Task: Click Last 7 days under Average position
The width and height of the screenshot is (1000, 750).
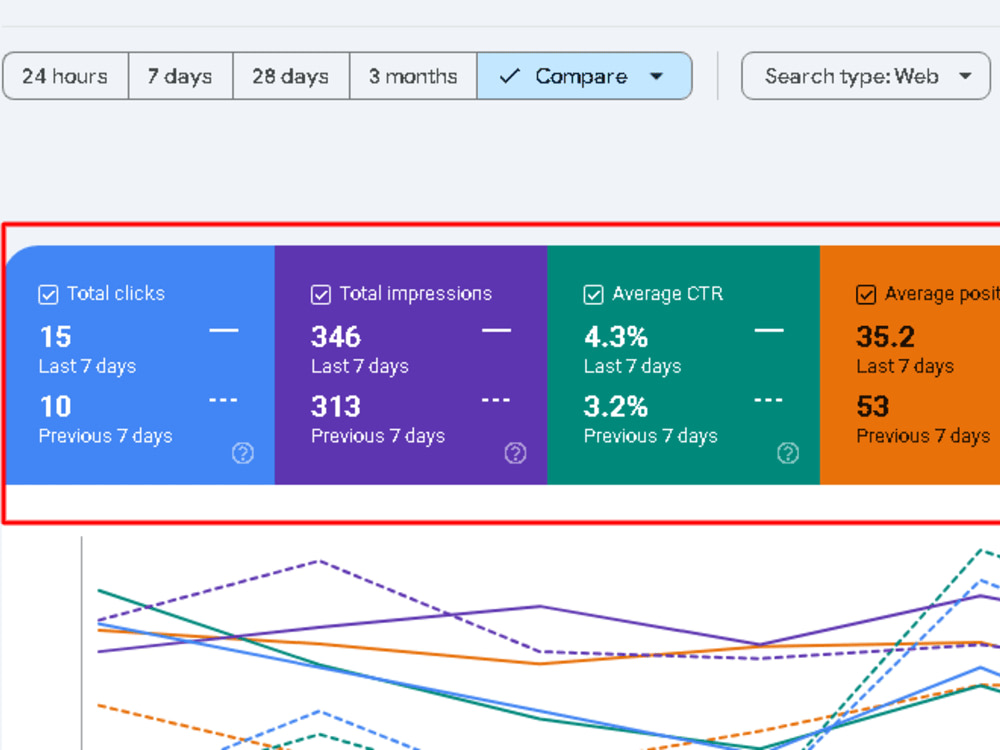Action: 905,367
